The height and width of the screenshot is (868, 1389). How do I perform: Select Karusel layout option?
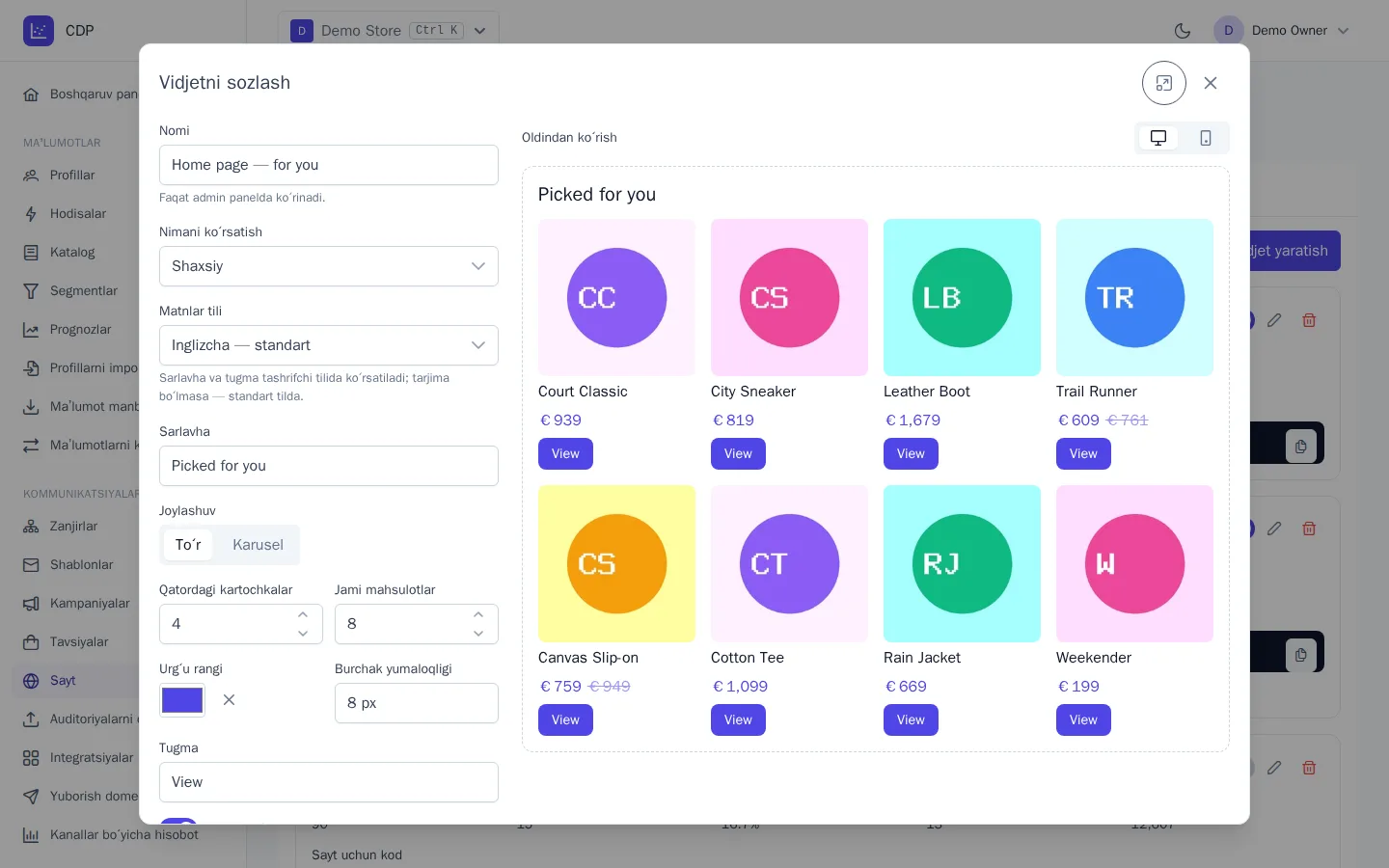pyautogui.click(x=258, y=545)
